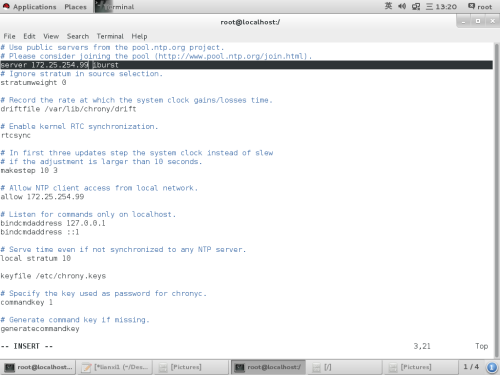Open the Terminal menu
Image resolution: width=500 pixels, height=375 pixels.
click(x=110, y=36)
